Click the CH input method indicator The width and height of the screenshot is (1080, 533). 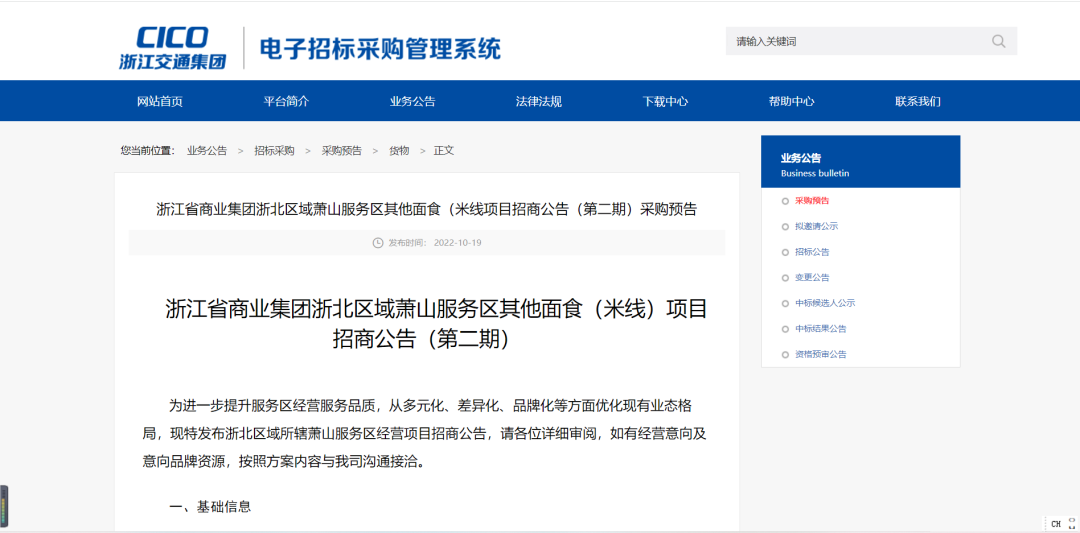click(x=1056, y=524)
